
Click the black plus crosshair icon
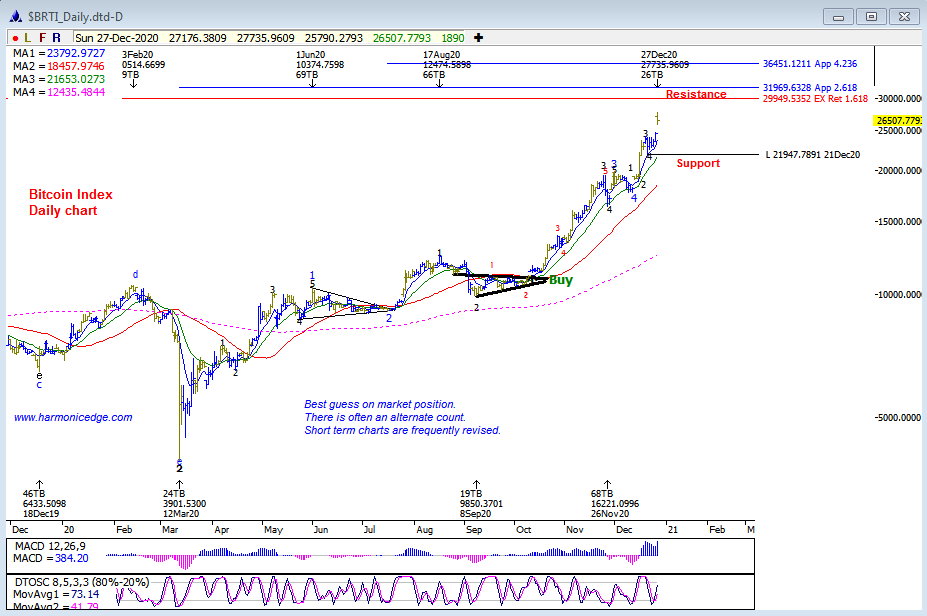478,38
